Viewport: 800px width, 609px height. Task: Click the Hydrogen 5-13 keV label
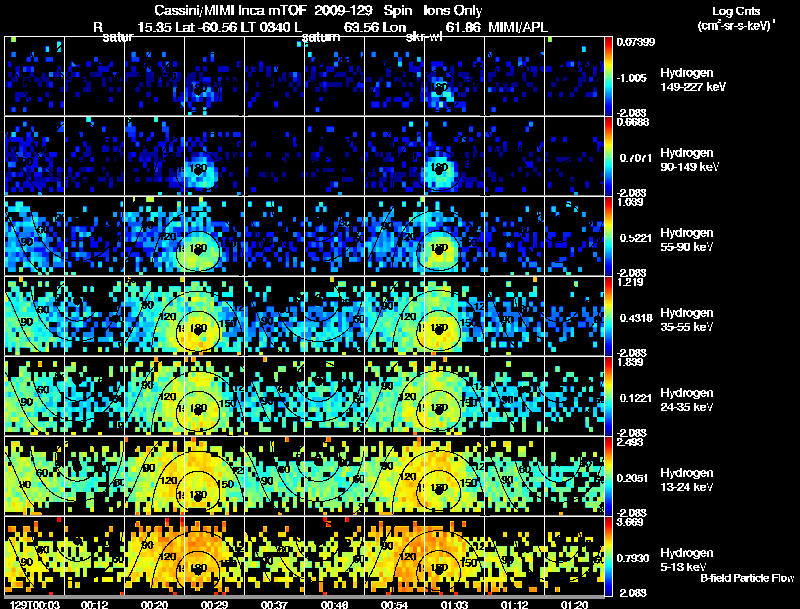(687, 560)
